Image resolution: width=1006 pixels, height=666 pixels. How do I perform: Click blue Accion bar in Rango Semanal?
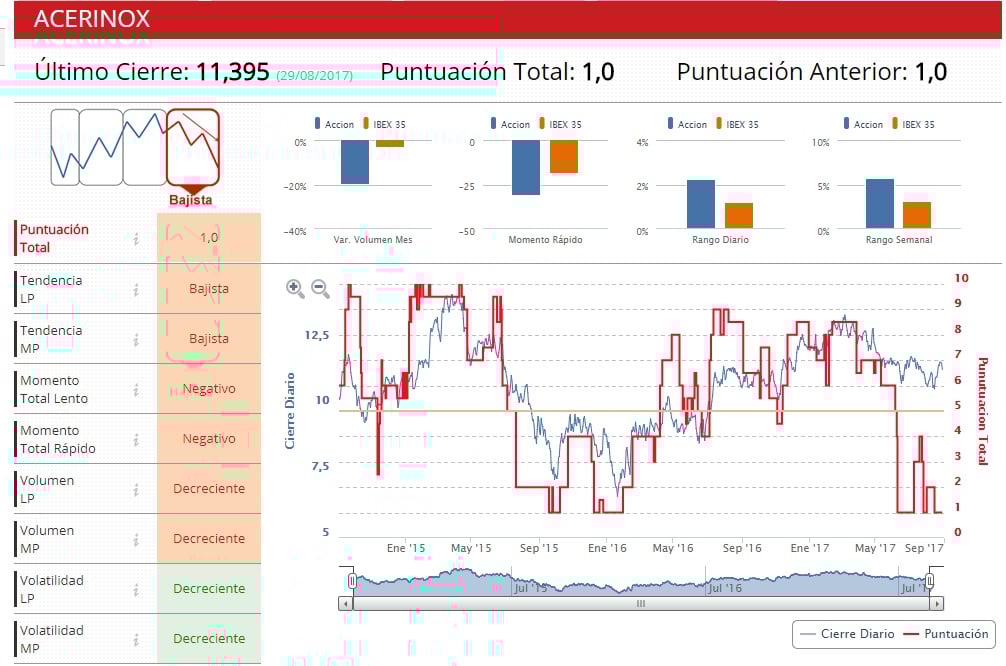(x=880, y=203)
